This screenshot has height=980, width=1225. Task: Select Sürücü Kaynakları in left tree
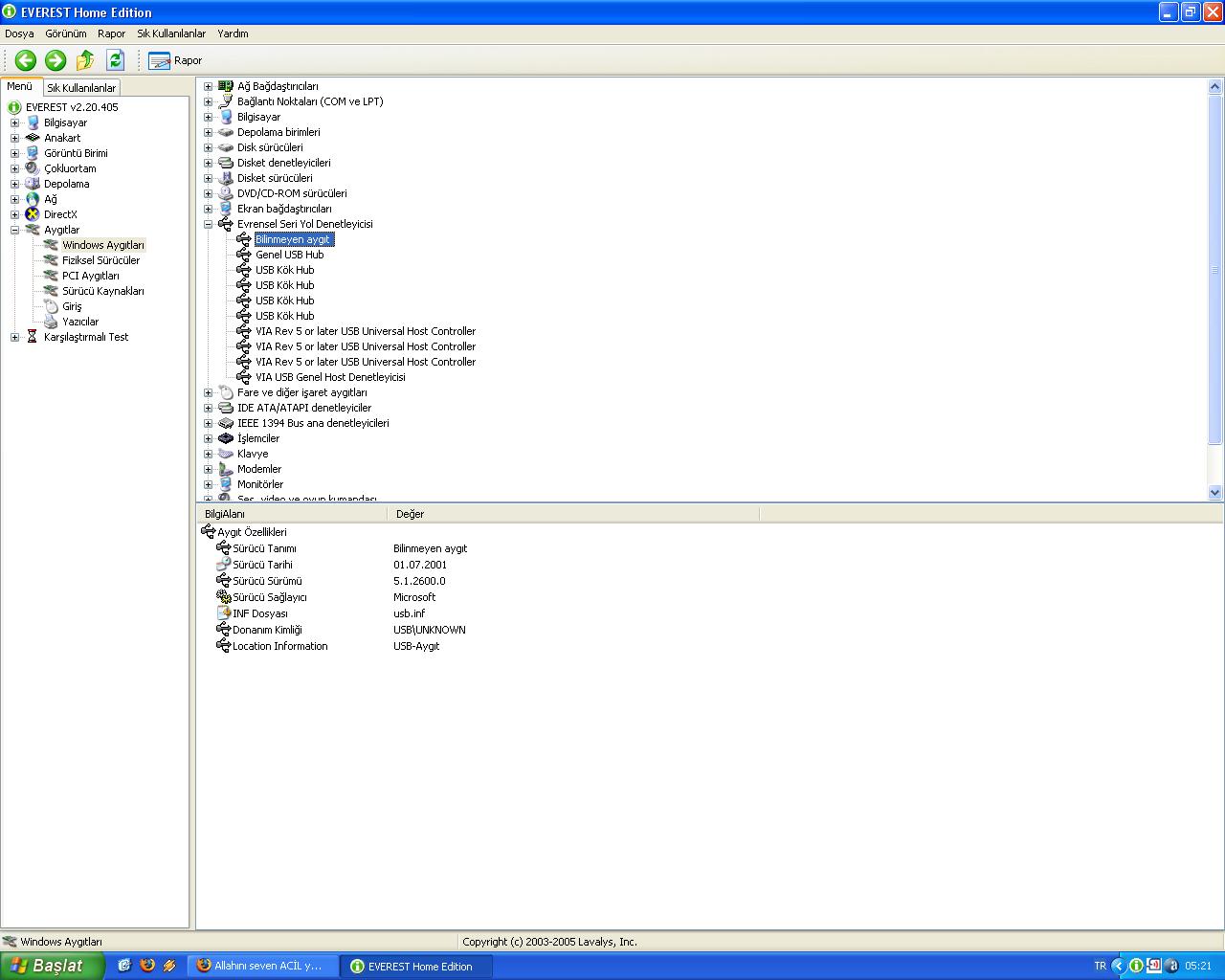pos(103,291)
